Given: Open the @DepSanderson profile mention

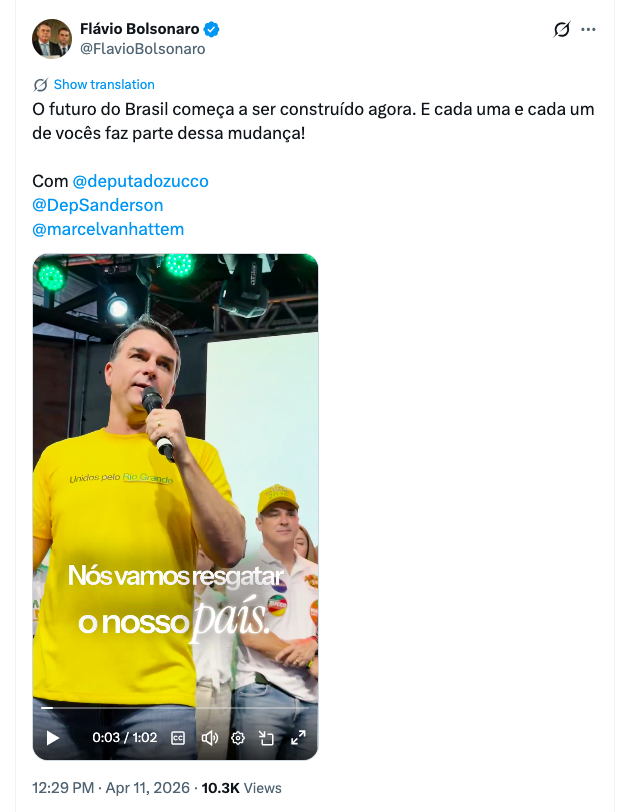Looking at the screenshot, I should click(98, 205).
